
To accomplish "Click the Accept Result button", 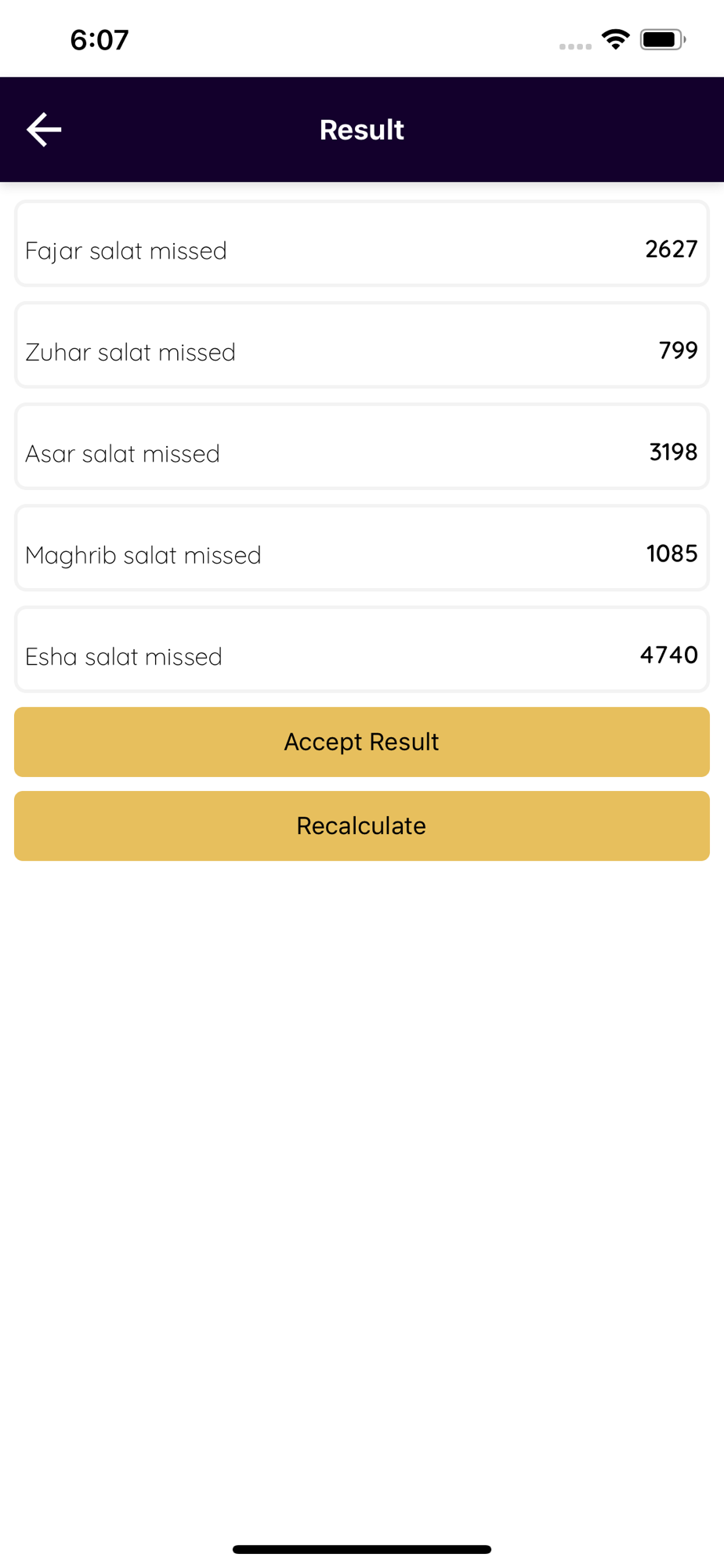I will click(x=362, y=742).
